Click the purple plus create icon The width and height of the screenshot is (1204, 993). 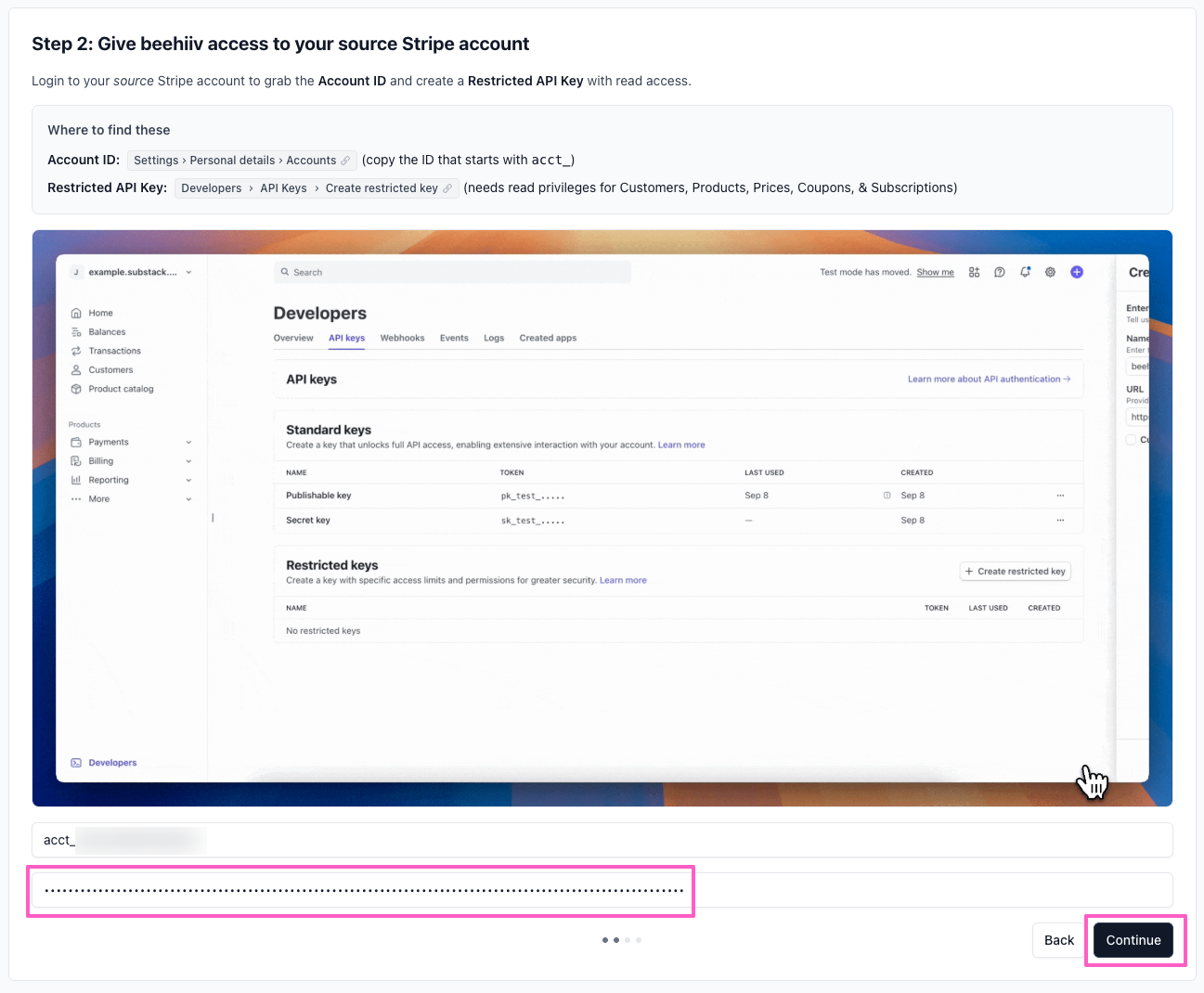pyautogui.click(x=1076, y=272)
